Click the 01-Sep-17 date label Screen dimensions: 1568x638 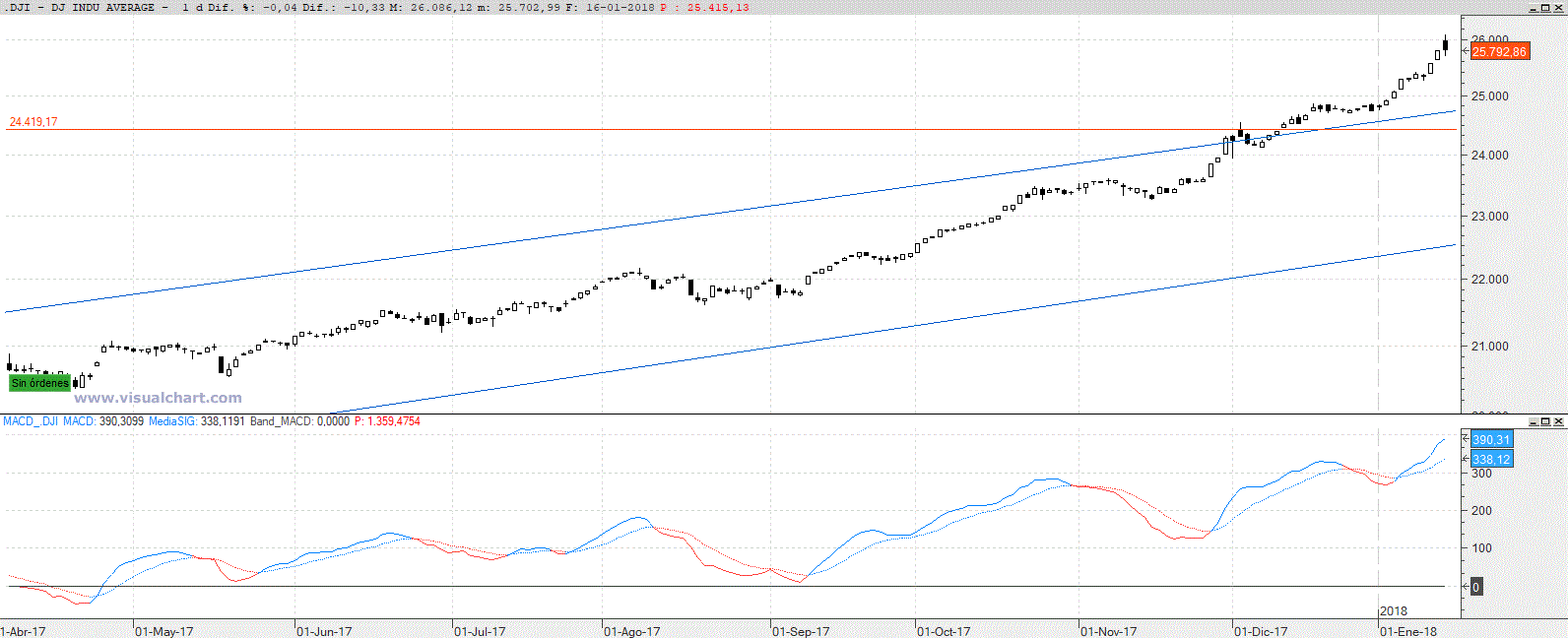coord(801,631)
